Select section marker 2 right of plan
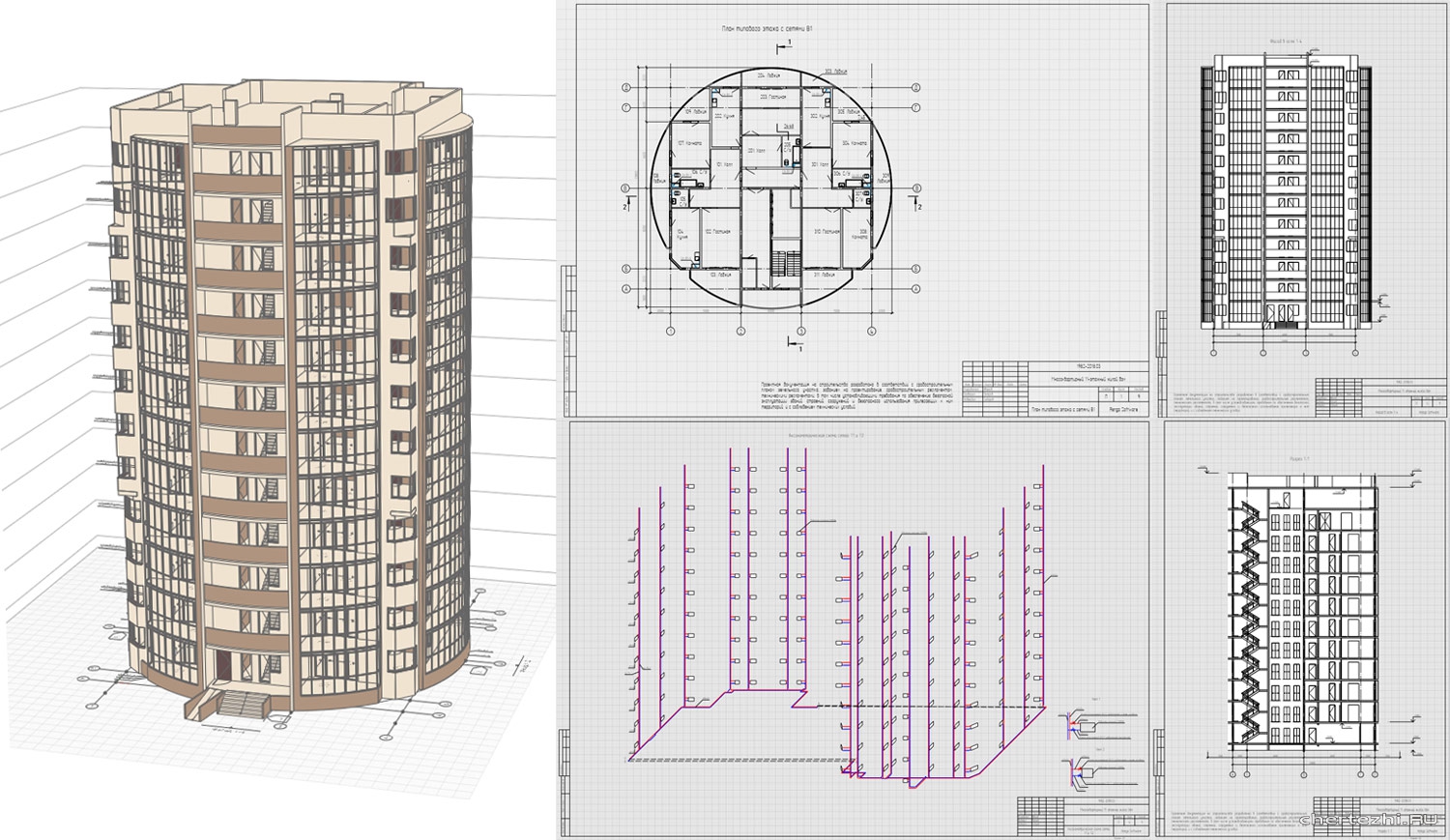 coord(916,205)
